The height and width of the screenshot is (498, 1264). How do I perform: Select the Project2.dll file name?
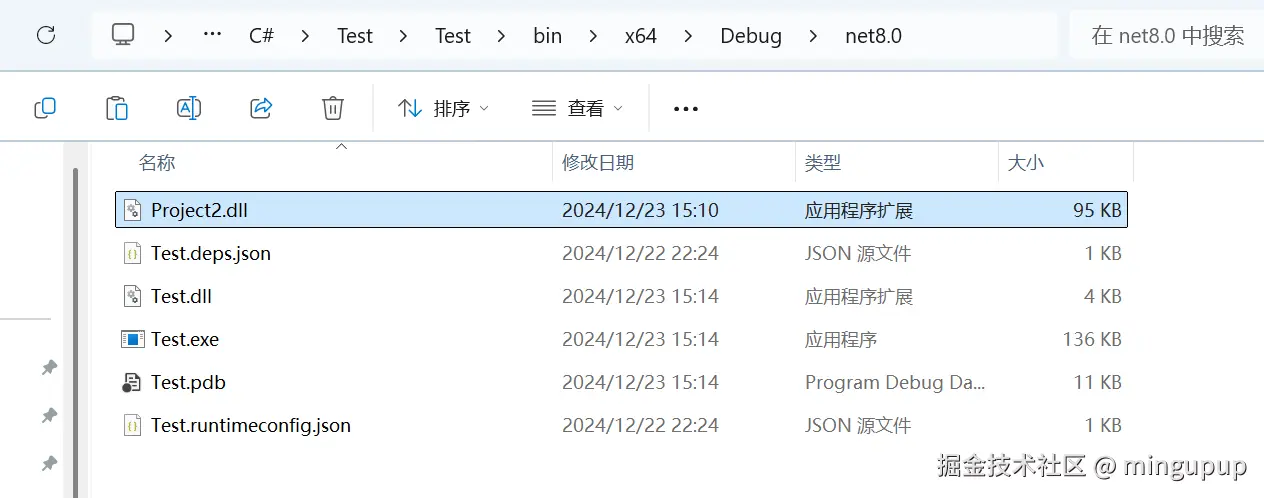pos(199,210)
